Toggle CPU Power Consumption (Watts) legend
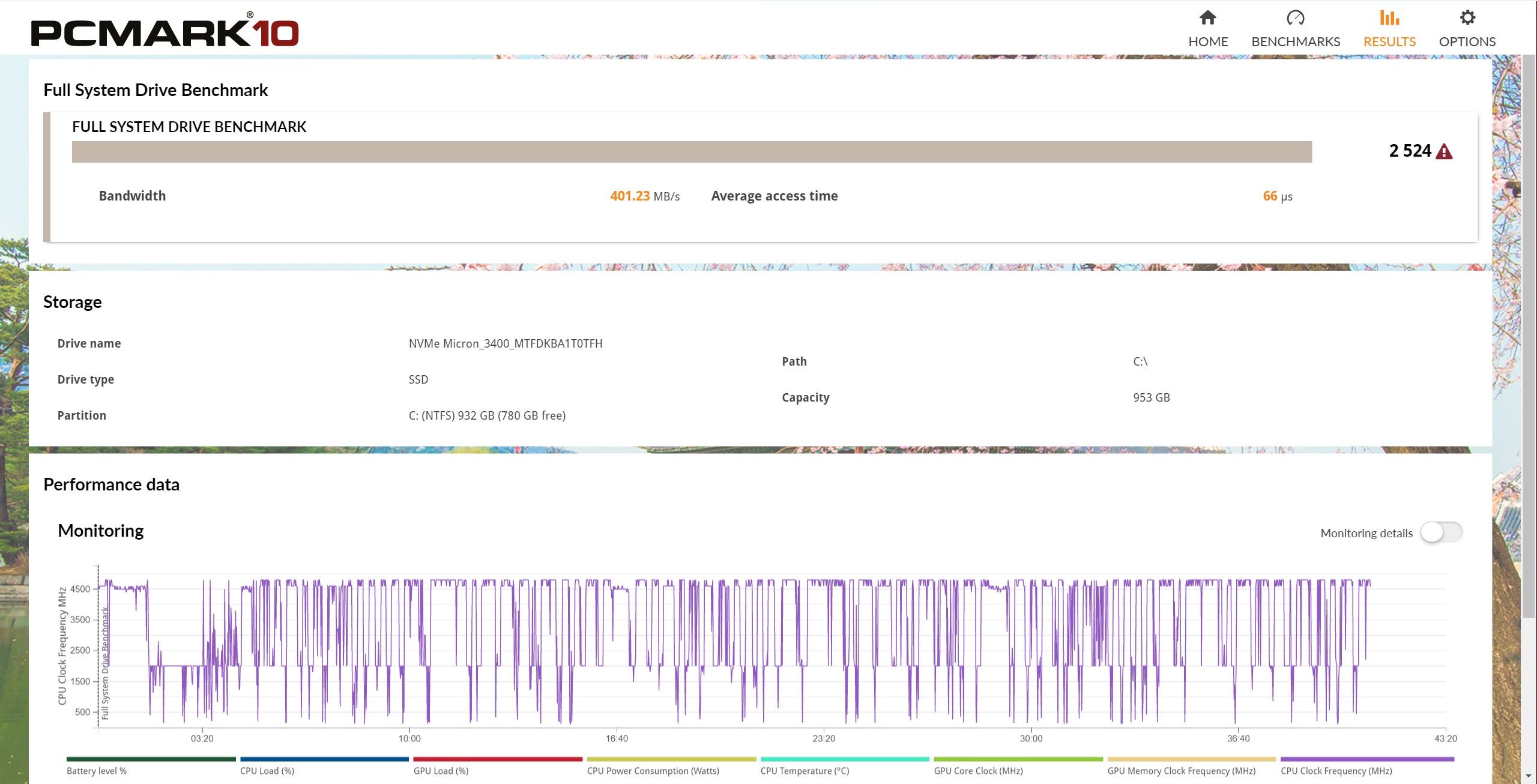1537x784 pixels. click(x=671, y=765)
